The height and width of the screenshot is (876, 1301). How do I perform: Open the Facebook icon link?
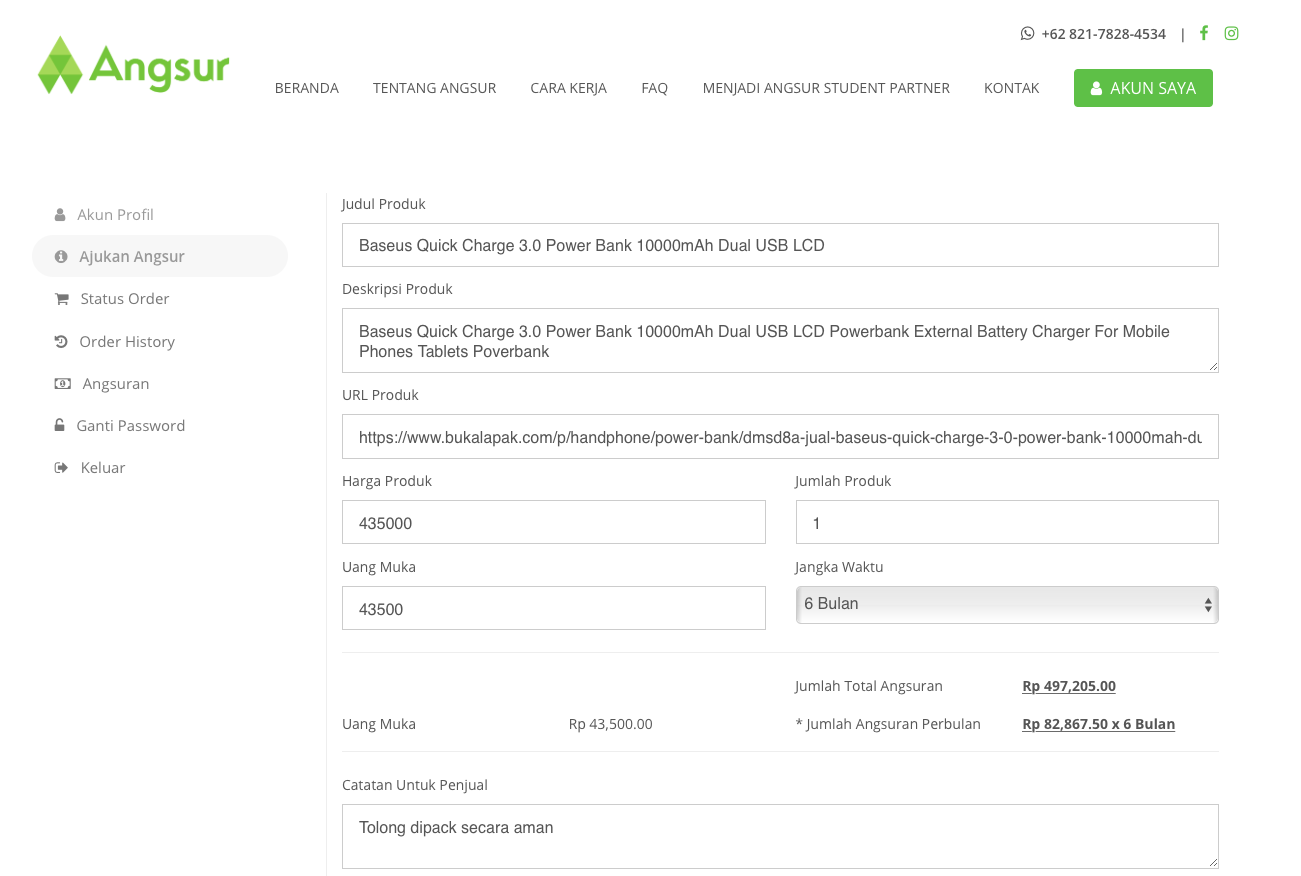point(1204,33)
